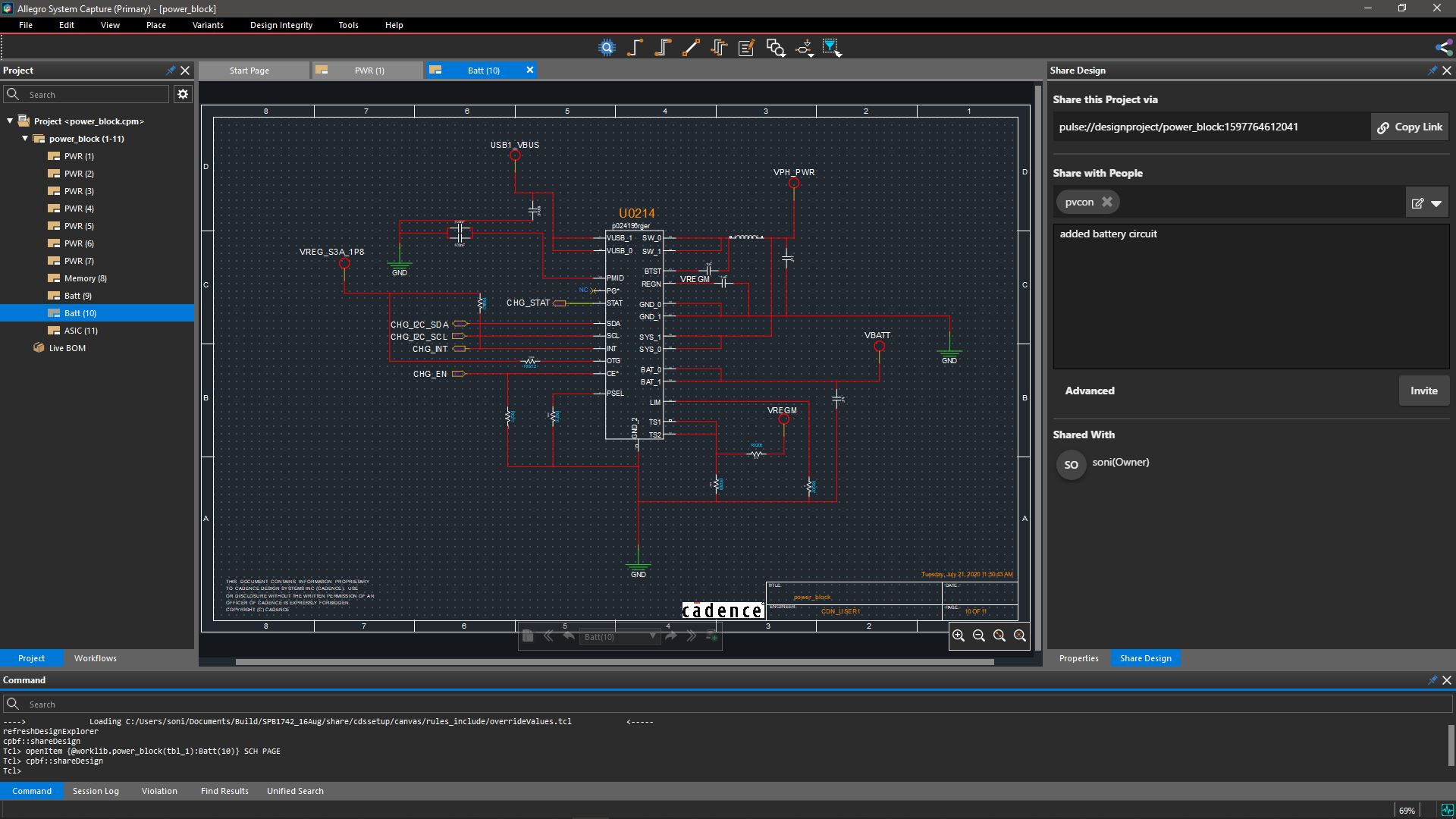Pin the Share Design panel

coord(1432,70)
